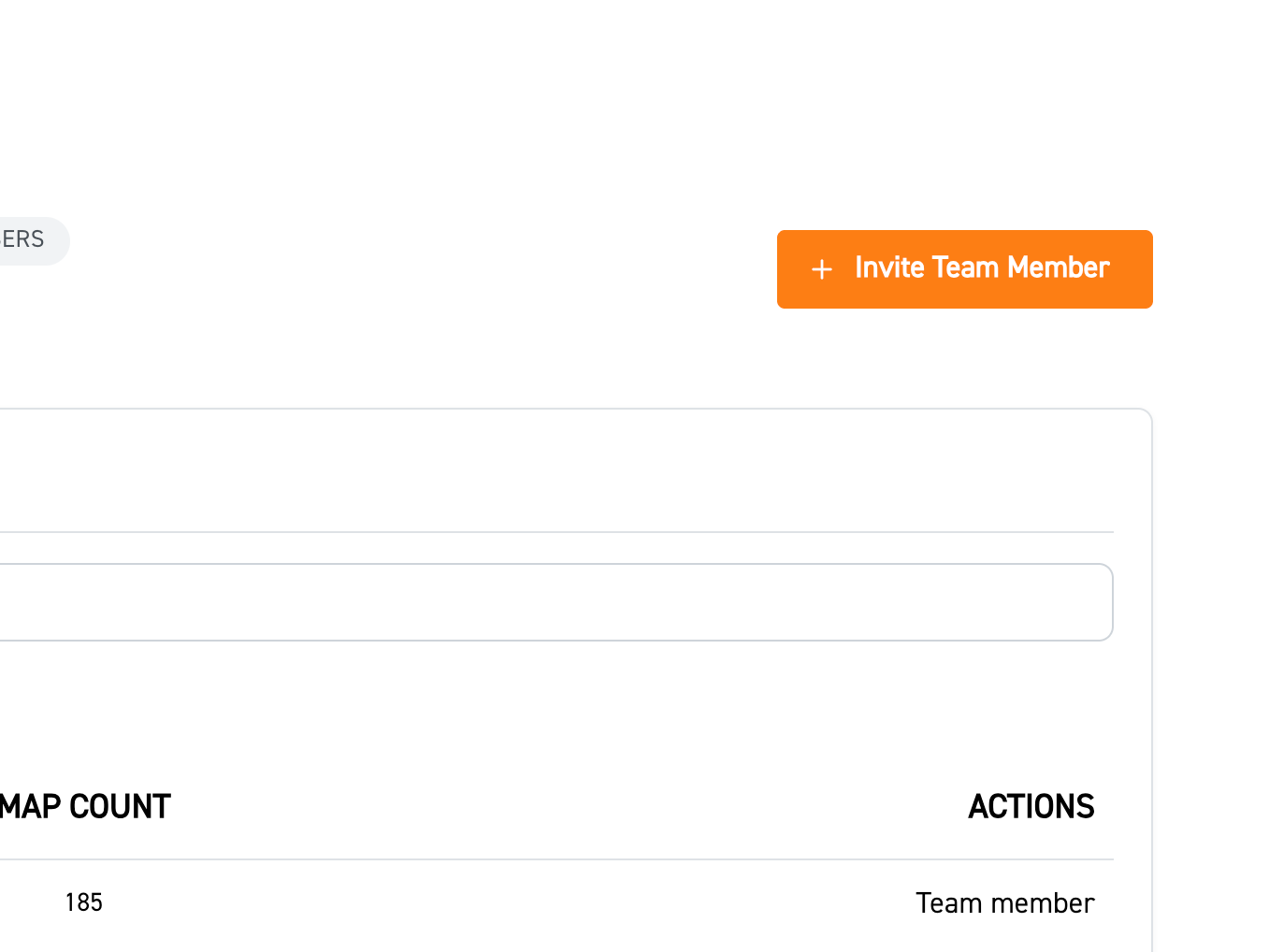This screenshot has height=952, width=1269.
Task: Open the Invite Team Member dialog
Action: pyautogui.click(x=964, y=269)
